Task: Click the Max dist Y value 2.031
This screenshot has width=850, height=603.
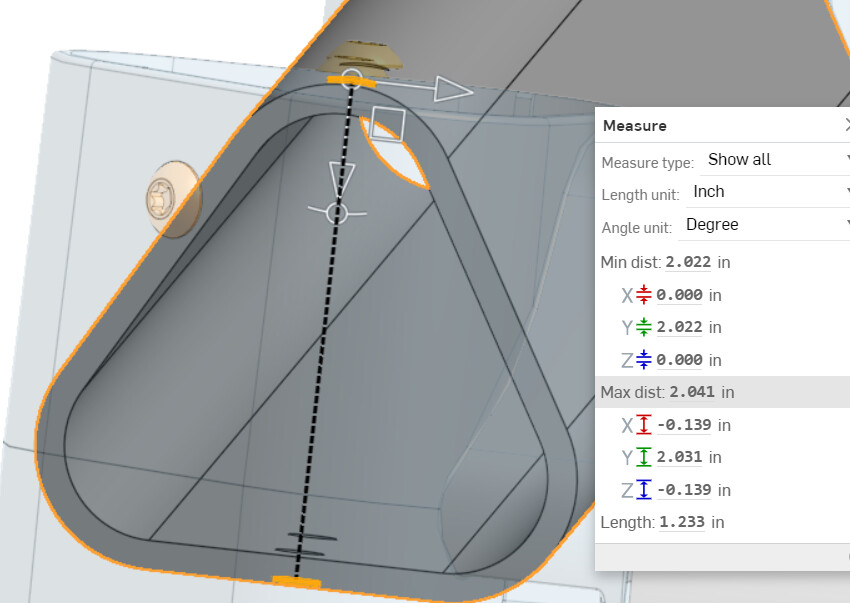Action: pos(679,457)
